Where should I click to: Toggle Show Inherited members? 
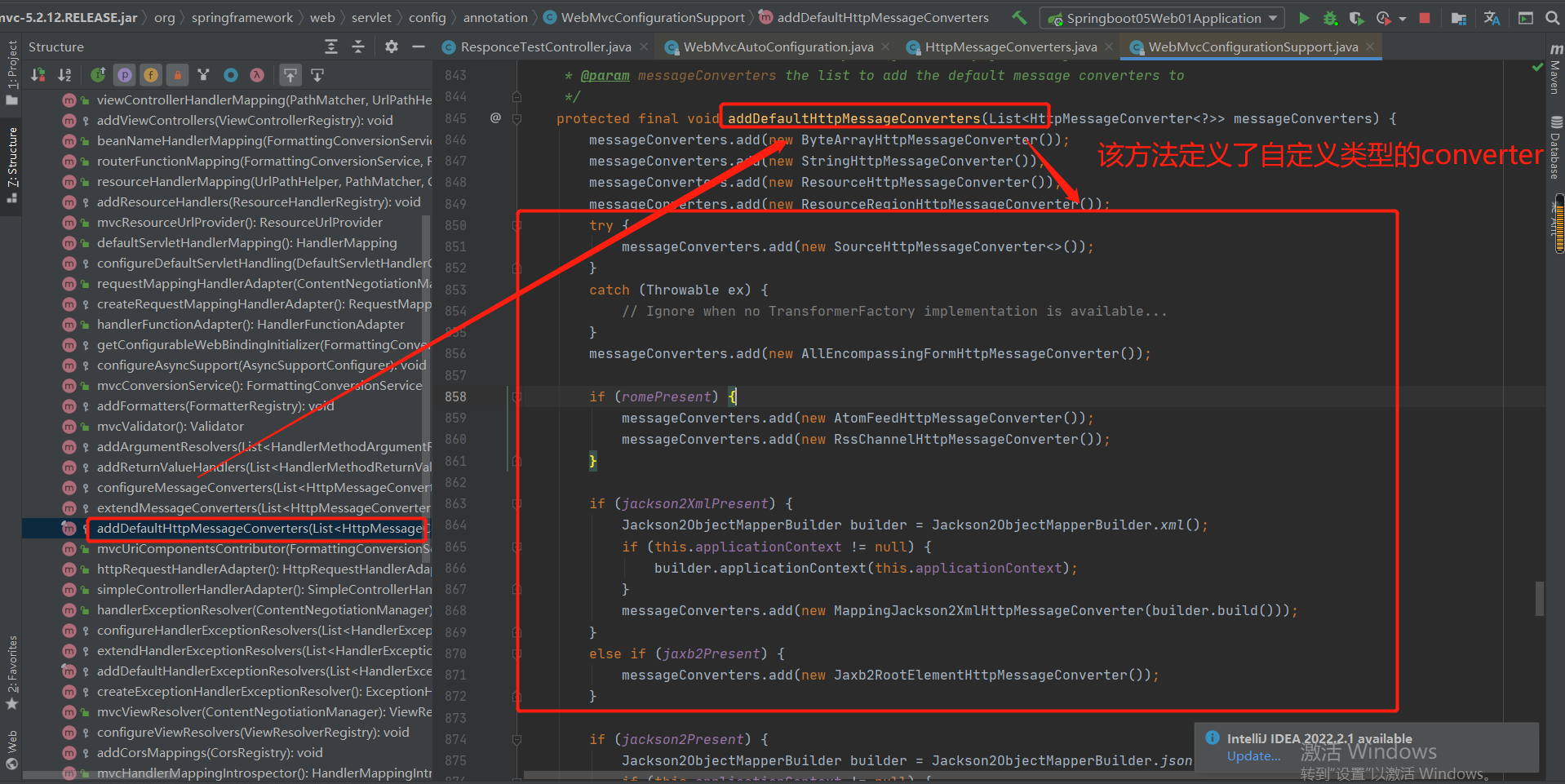tap(98, 75)
